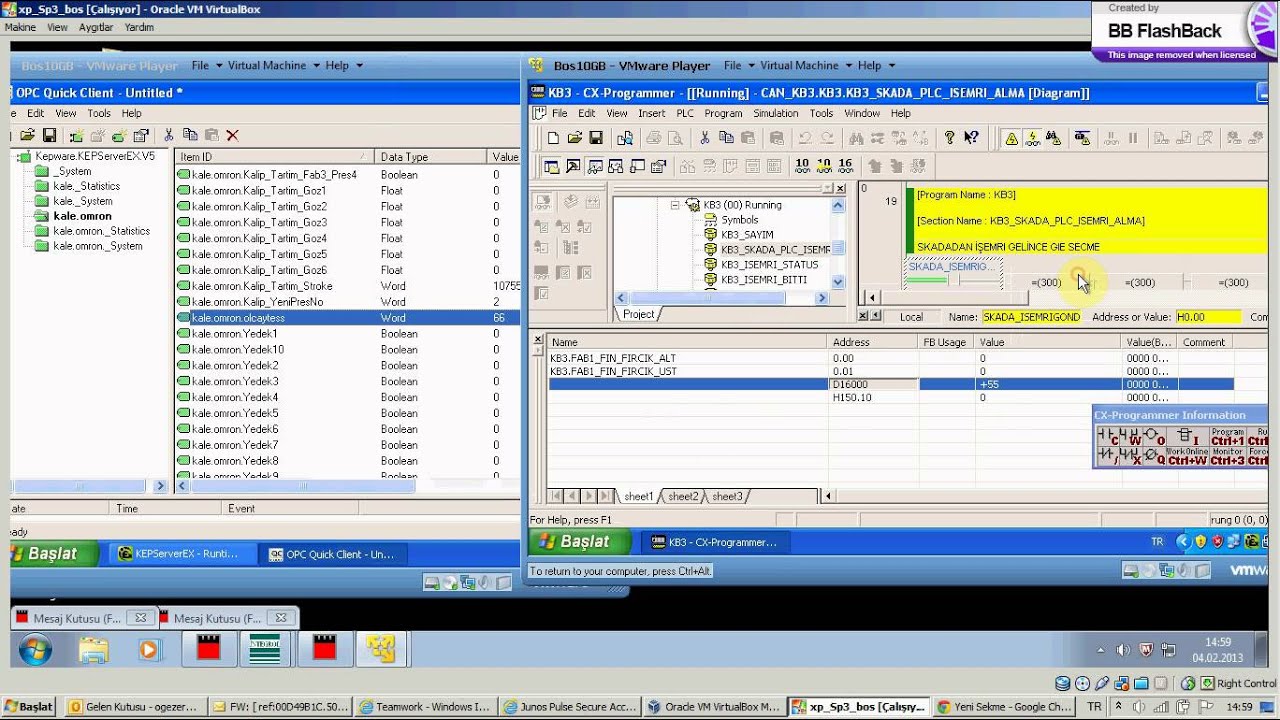Screen dimensions: 1280x720
Task: Click Open icon in OPC Quick Client toolbar
Action: click(x=28, y=135)
